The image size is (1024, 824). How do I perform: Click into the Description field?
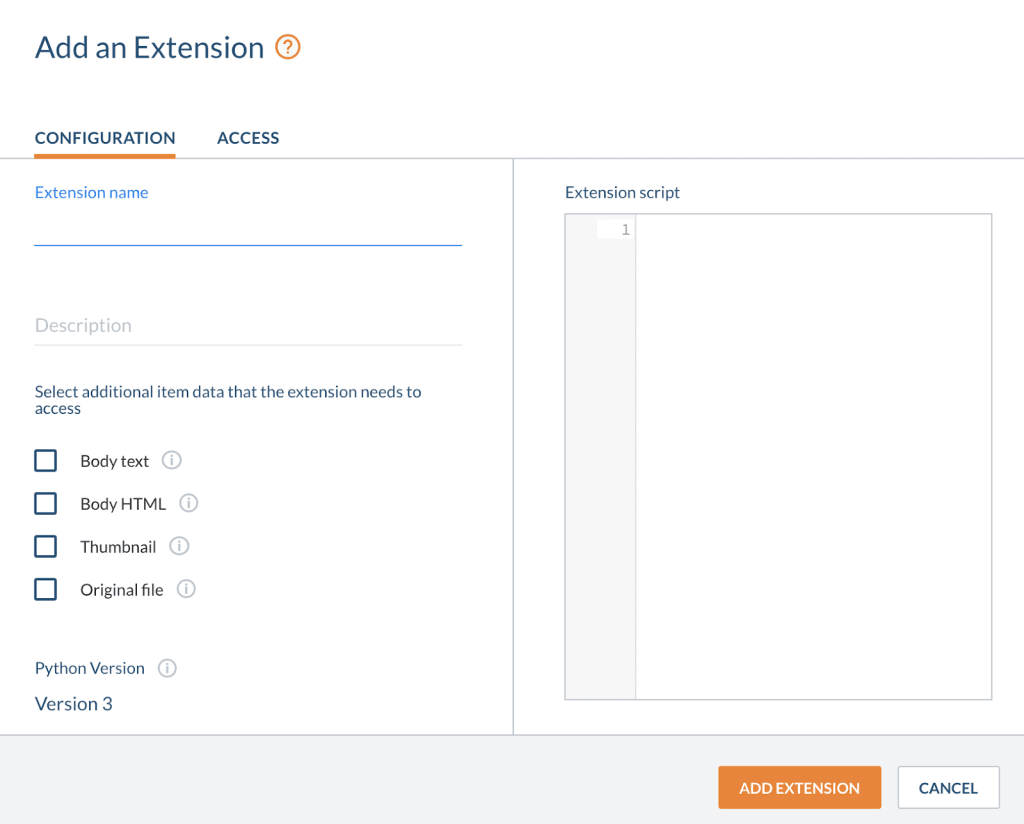(248, 326)
